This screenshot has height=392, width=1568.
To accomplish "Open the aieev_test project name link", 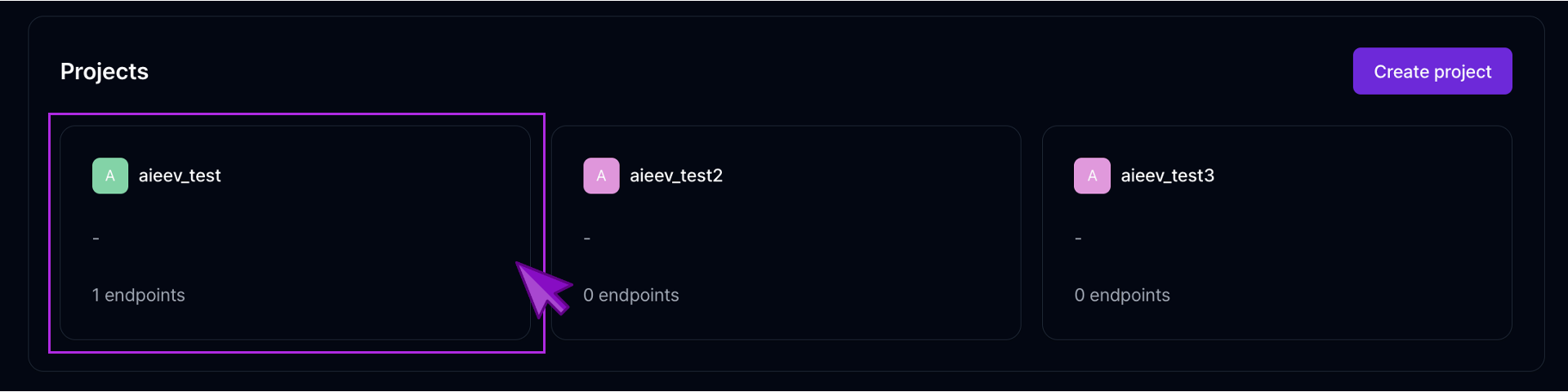I will tap(180, 176).
